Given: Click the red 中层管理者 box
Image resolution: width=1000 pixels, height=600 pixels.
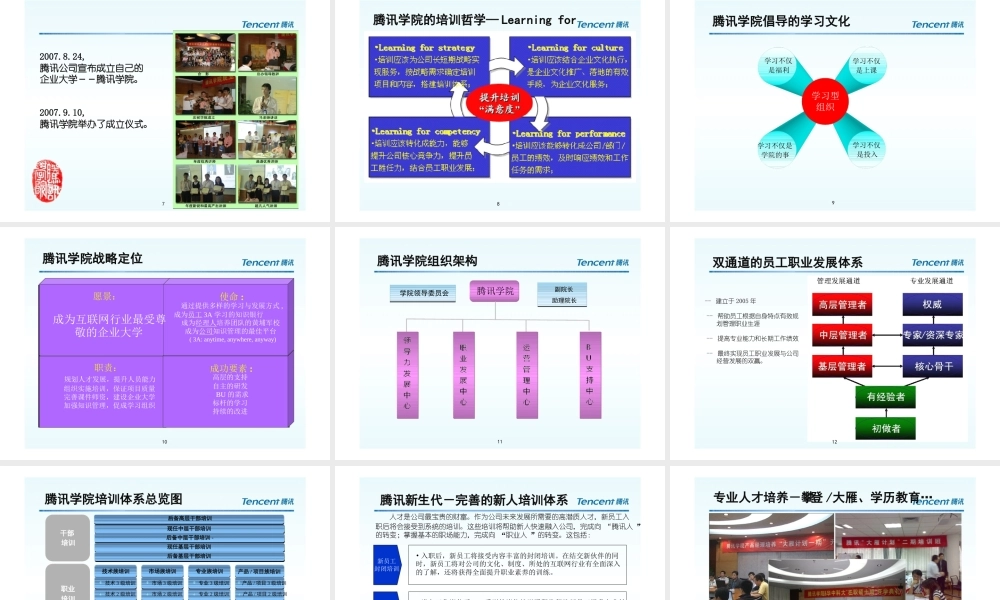Looking at the screenshot, I should (842, 335).
